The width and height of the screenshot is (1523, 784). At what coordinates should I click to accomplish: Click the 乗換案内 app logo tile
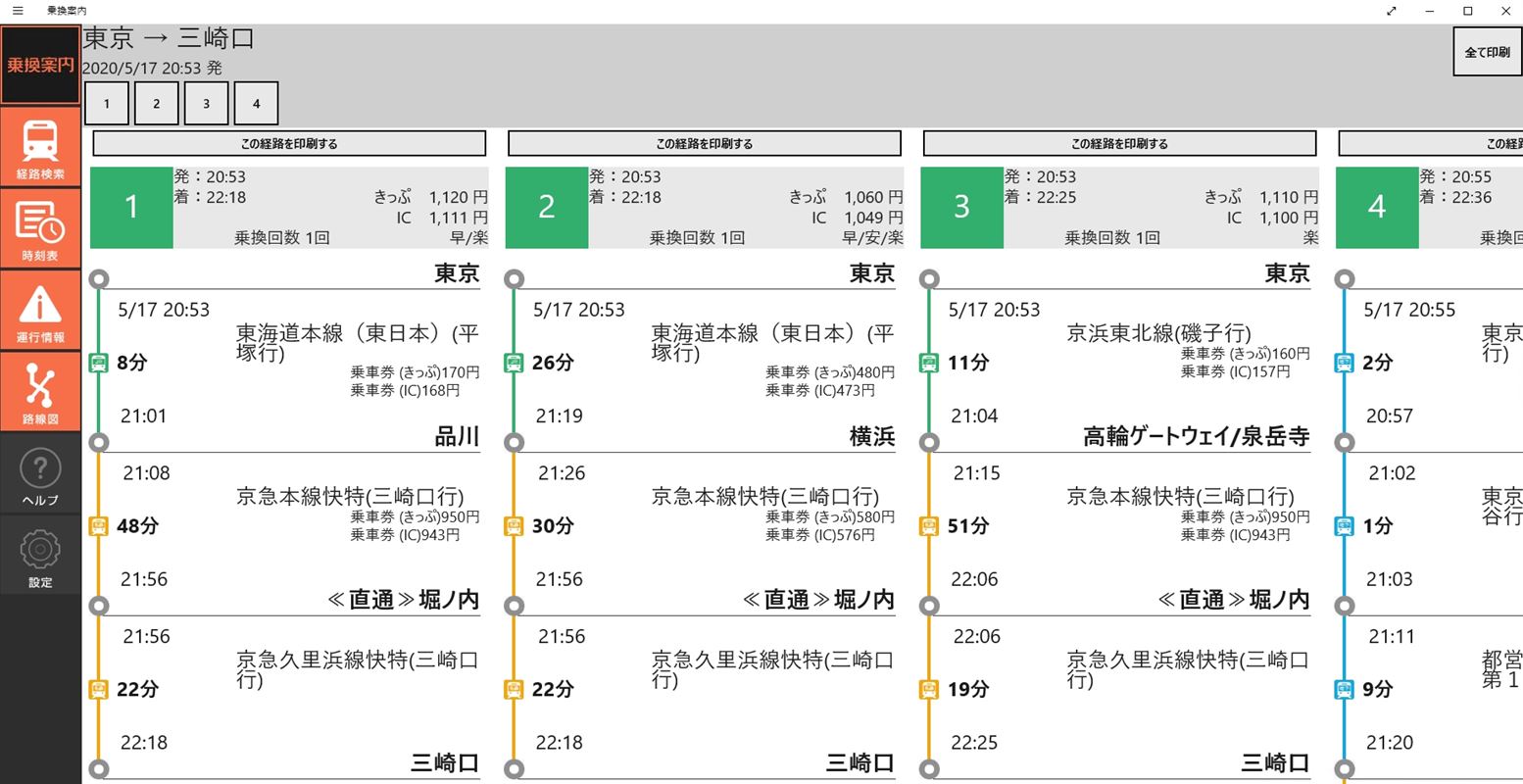pos(40,65)
